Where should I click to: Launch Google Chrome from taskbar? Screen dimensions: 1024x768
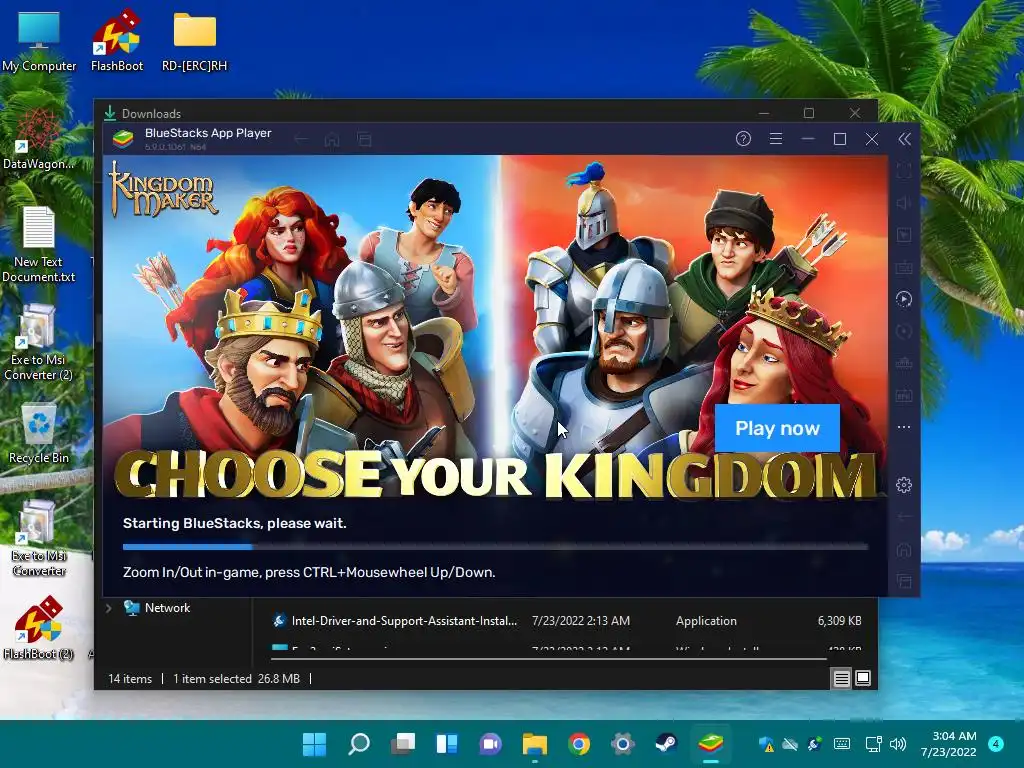[579, 744]
